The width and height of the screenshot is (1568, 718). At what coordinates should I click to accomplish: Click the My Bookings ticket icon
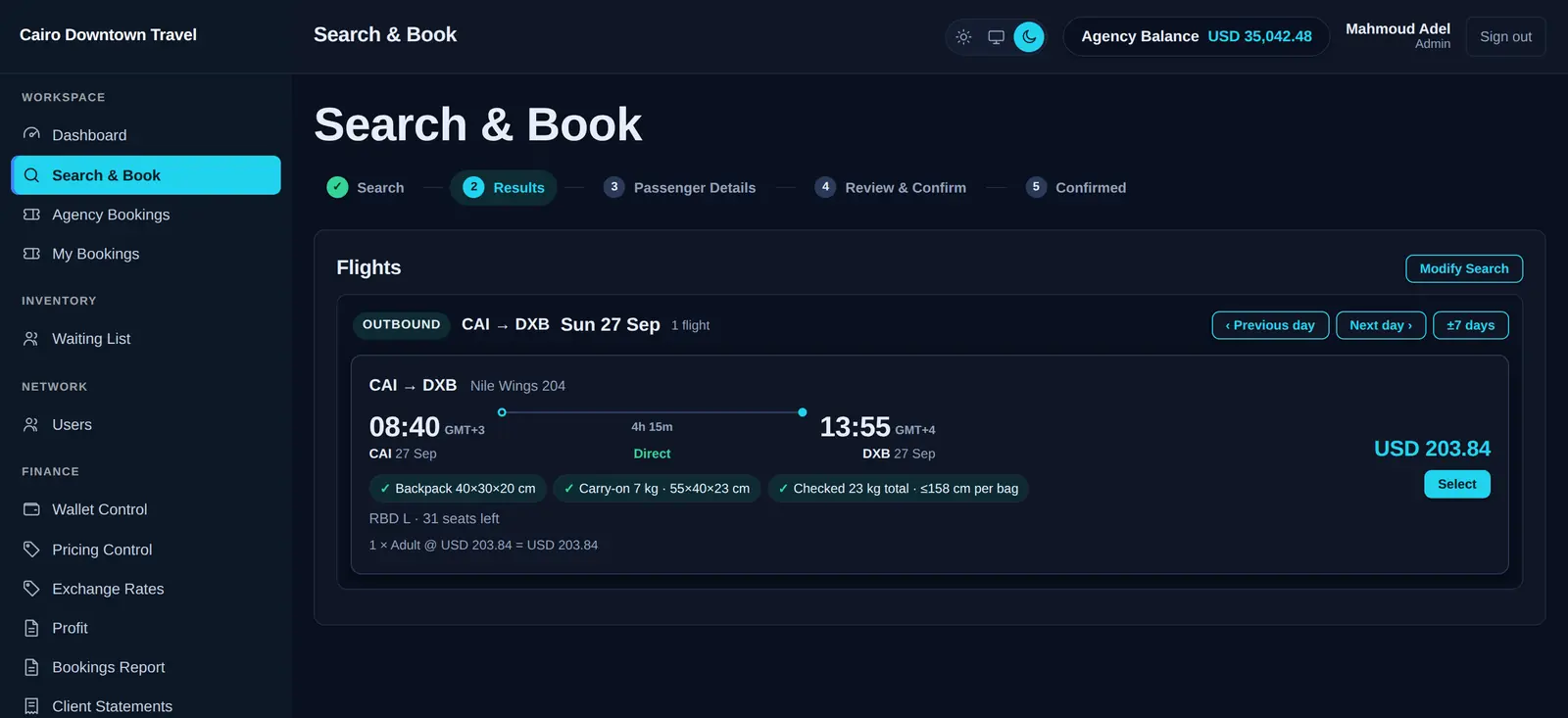click(x=31, y=254)
